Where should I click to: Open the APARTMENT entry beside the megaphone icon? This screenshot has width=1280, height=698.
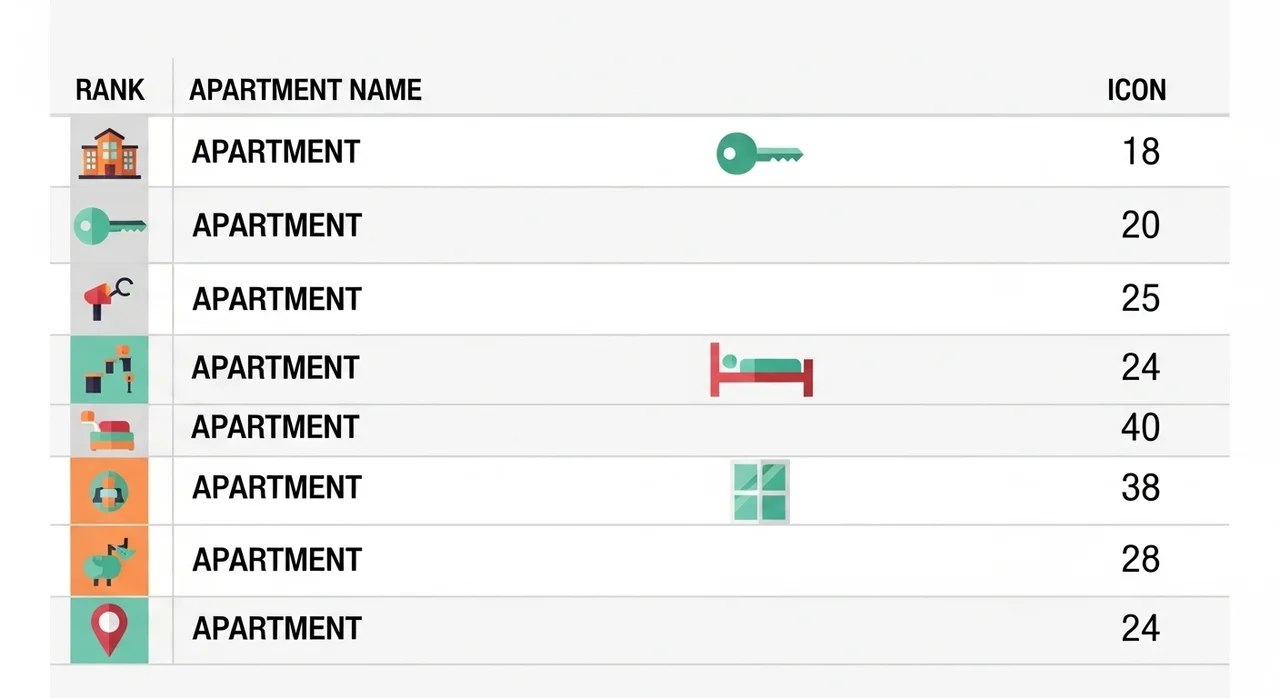pos(276,299)
